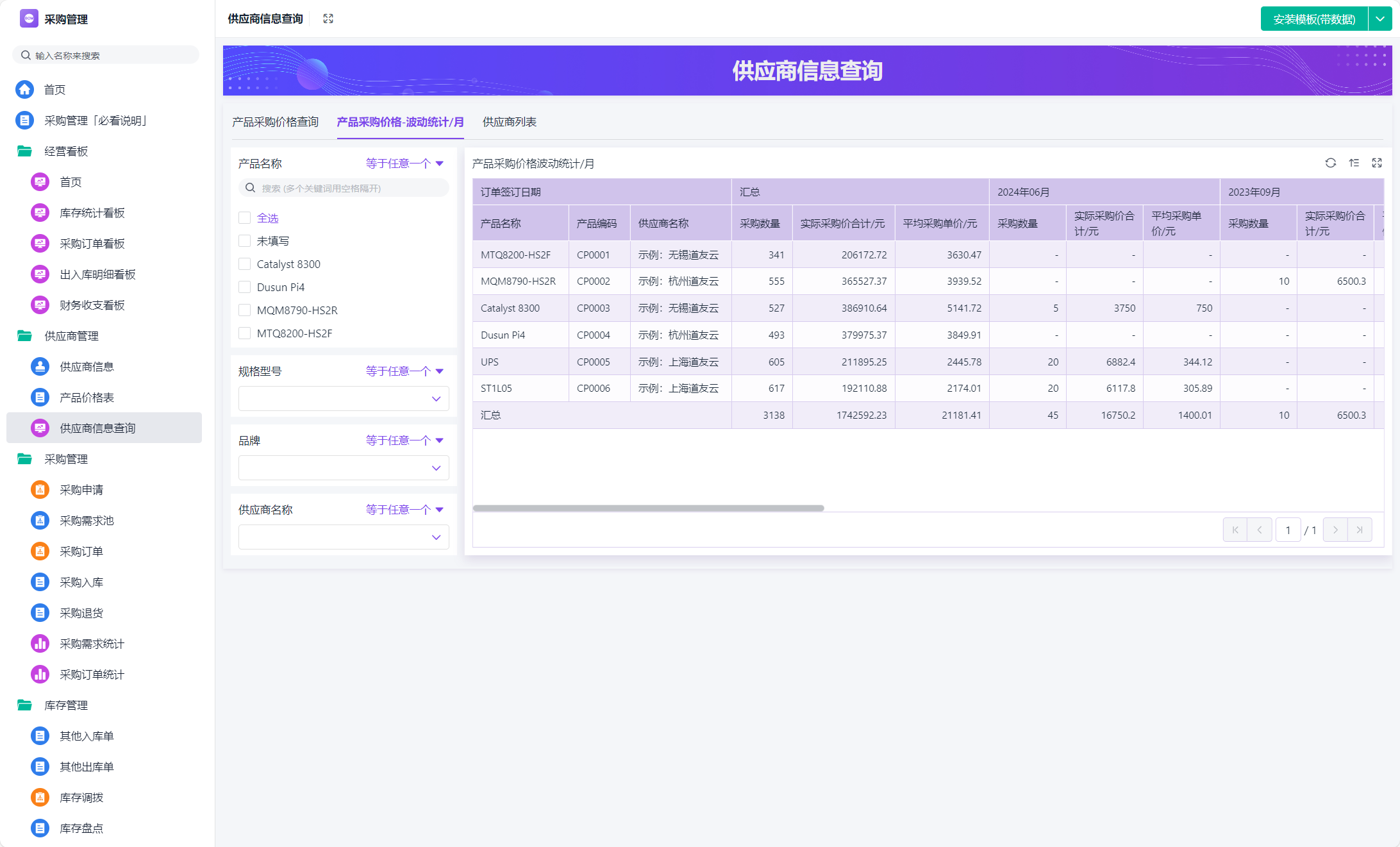Viewport: 1400px width, 847px height.
Task: Open 采购需求统计 chart item
Action: (92, 644)
